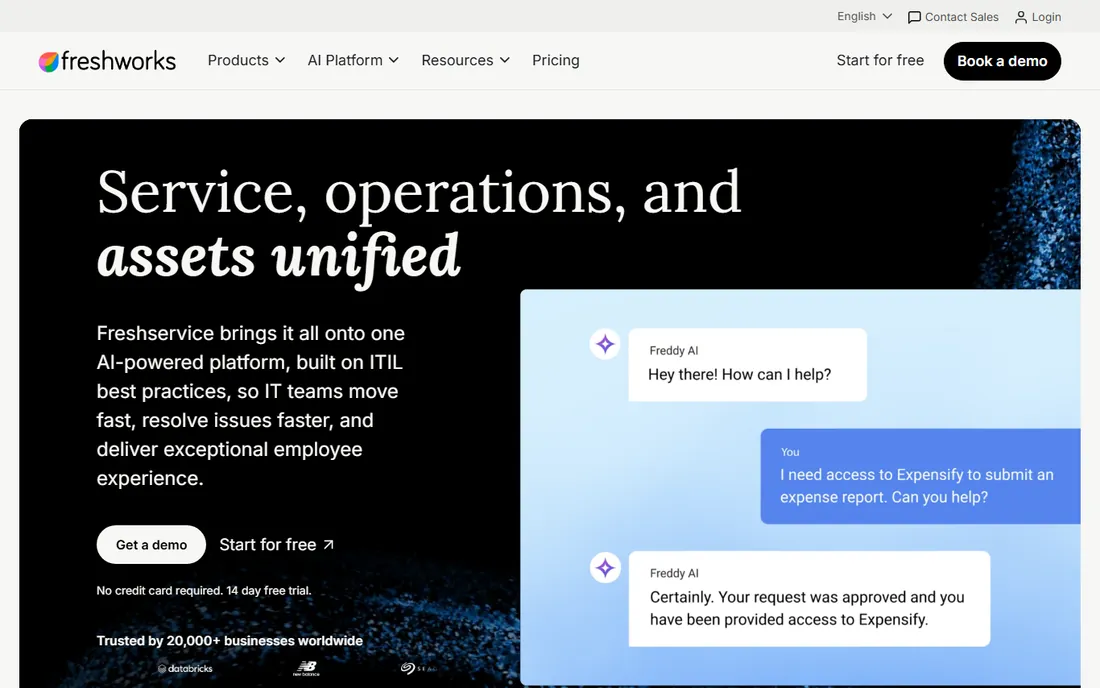Click the Contact Sales chat bubble icon
The image size is (1100, 688).
[x=914, y=18]
